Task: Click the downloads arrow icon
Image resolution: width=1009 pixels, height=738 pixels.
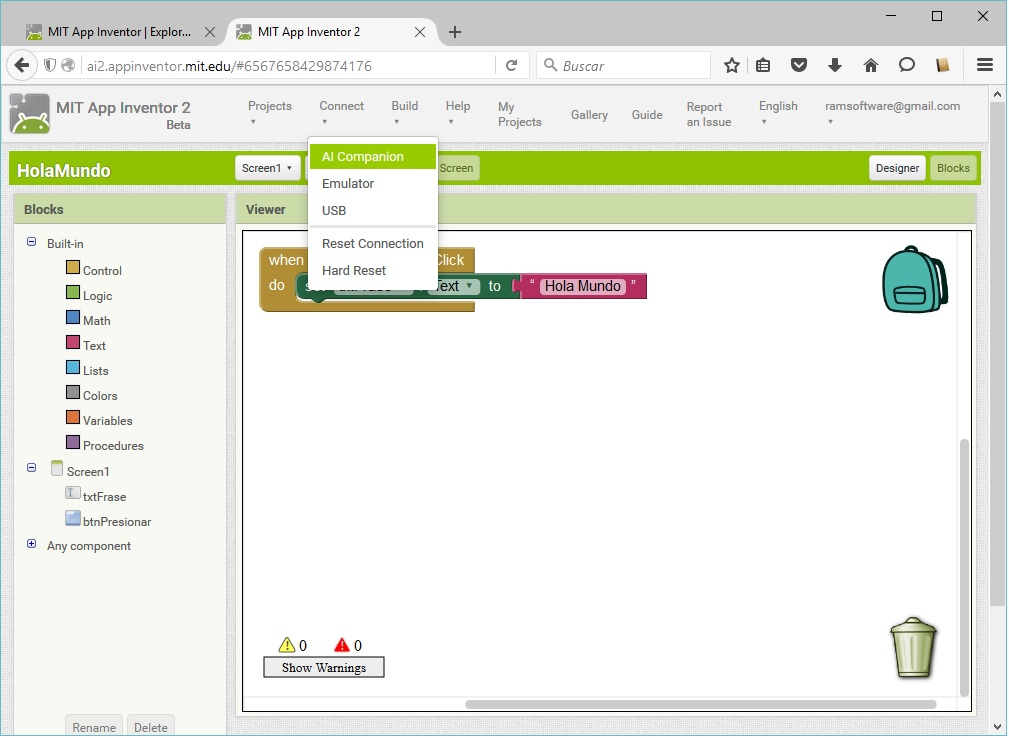Action: tap(835, 66)
